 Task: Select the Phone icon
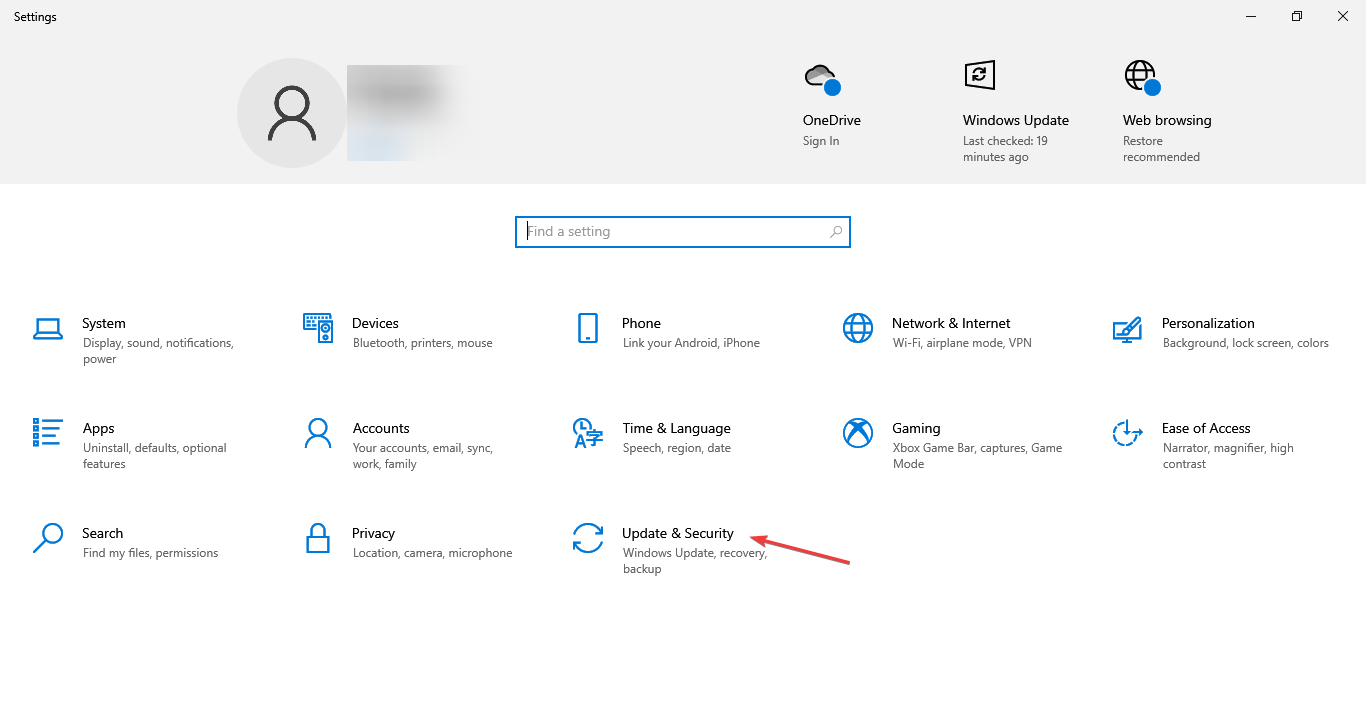pyautogui.click(x=588, y=328)
